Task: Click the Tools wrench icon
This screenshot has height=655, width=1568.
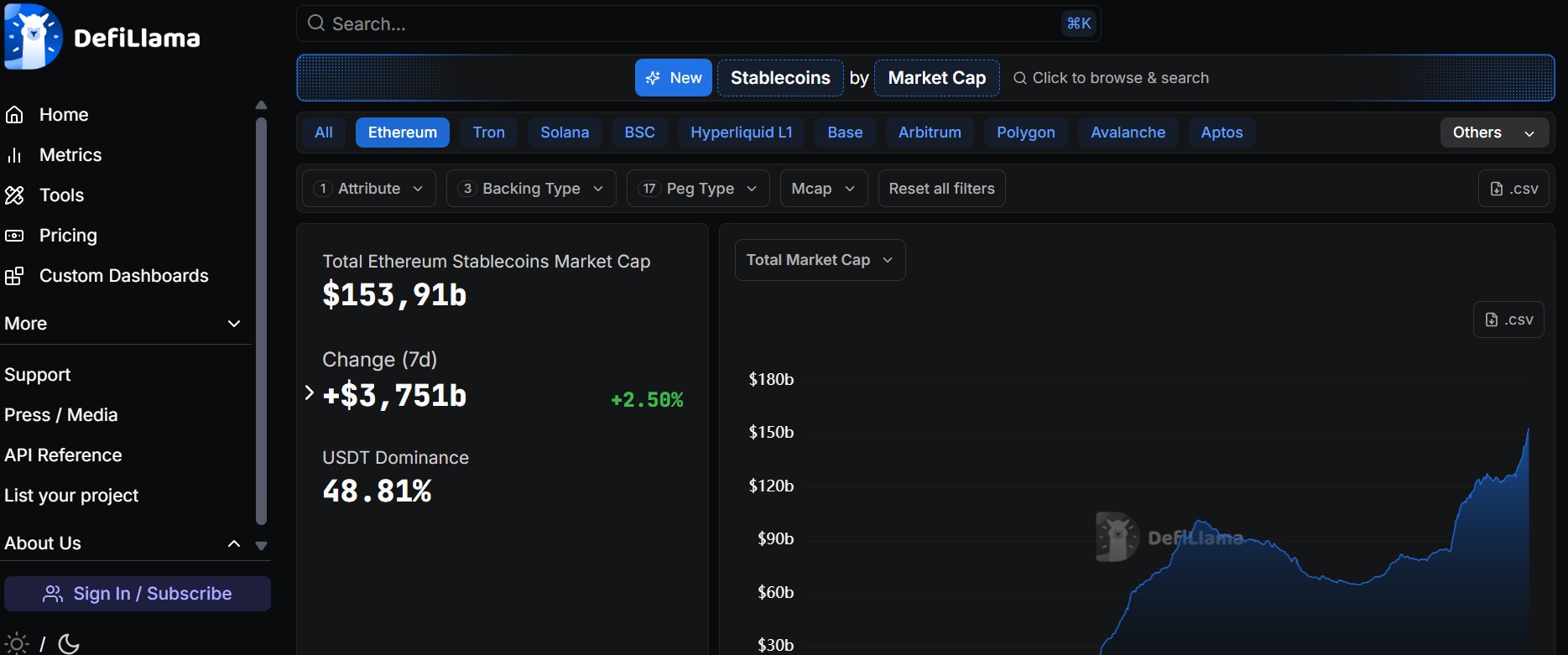Action: tap(14, 195)
